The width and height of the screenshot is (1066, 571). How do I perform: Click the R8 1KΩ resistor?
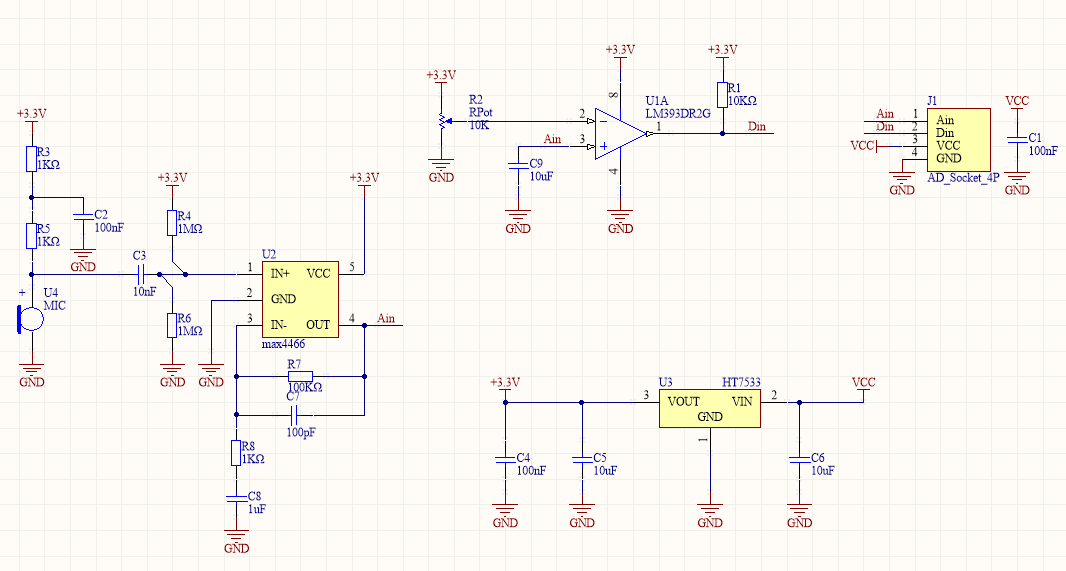pyautogui.click(x=236, y=453)
